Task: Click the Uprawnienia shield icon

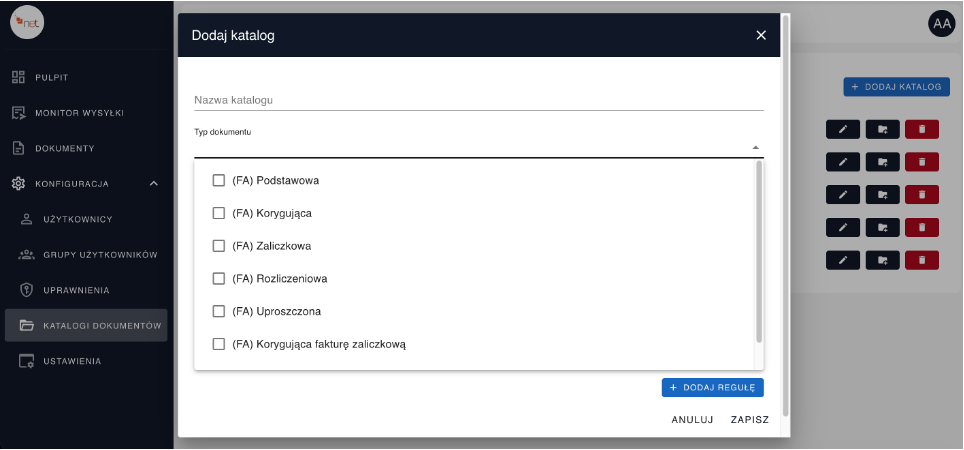Action: (x=27, y=290)
